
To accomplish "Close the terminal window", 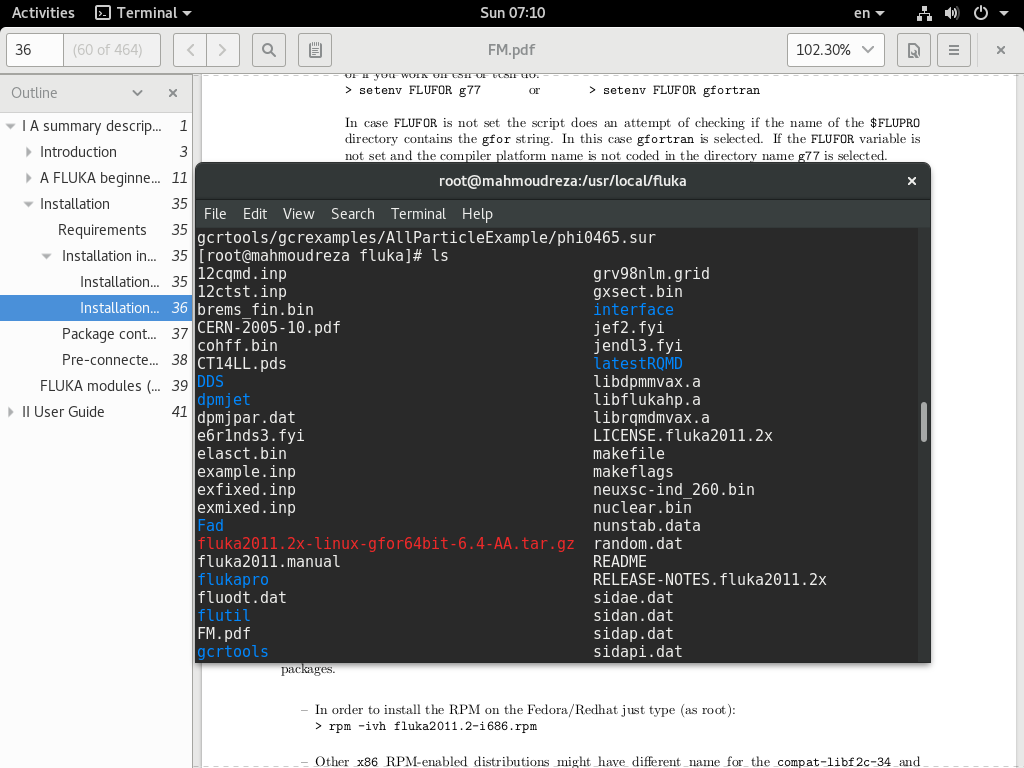I will pos(912,181).
